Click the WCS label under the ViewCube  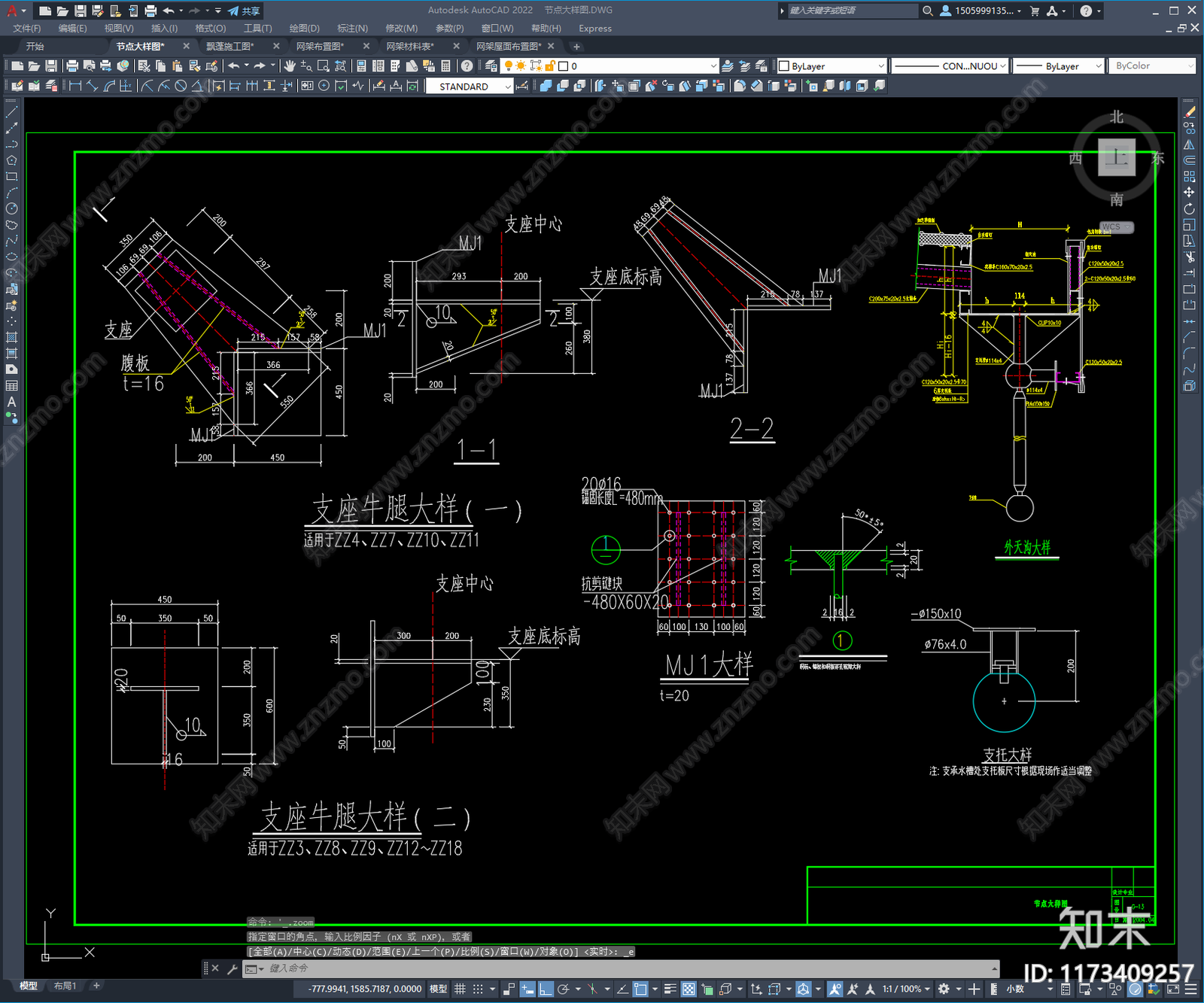click(1116, 226)
